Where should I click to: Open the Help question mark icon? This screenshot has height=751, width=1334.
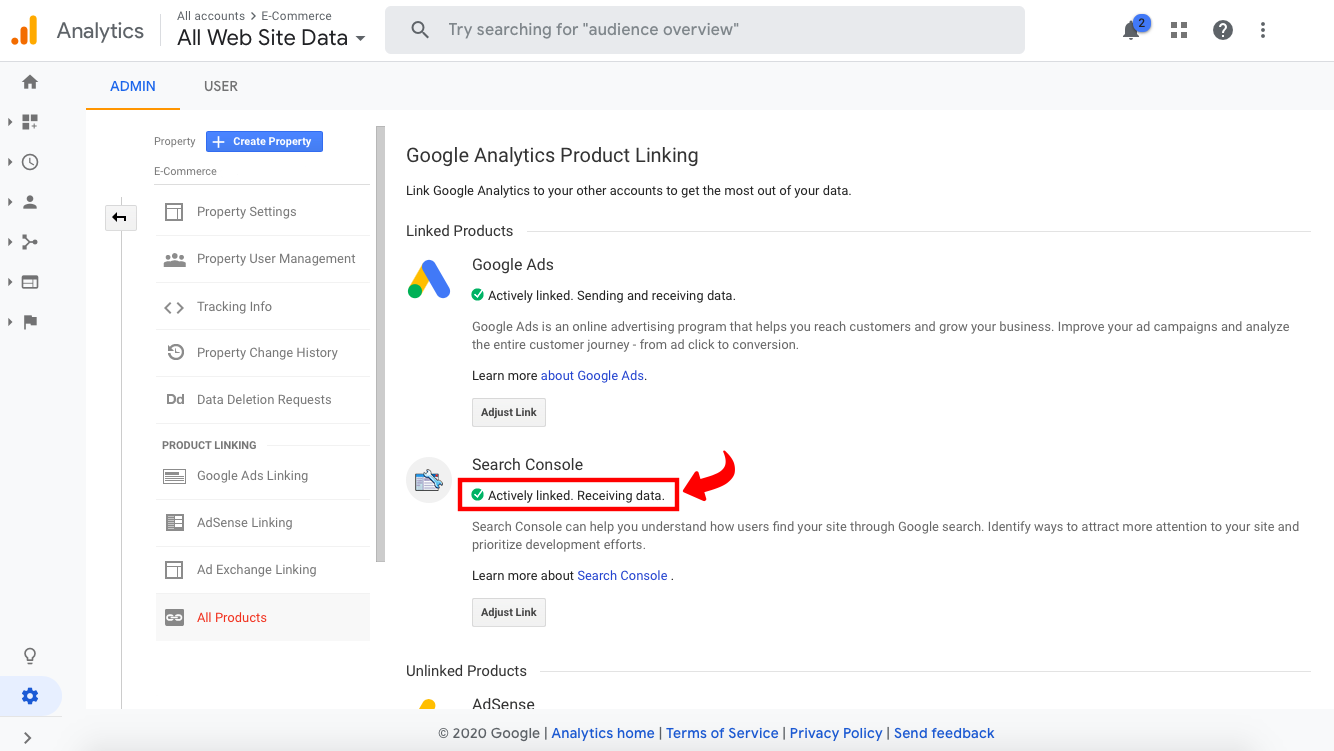pos(1222,30)
